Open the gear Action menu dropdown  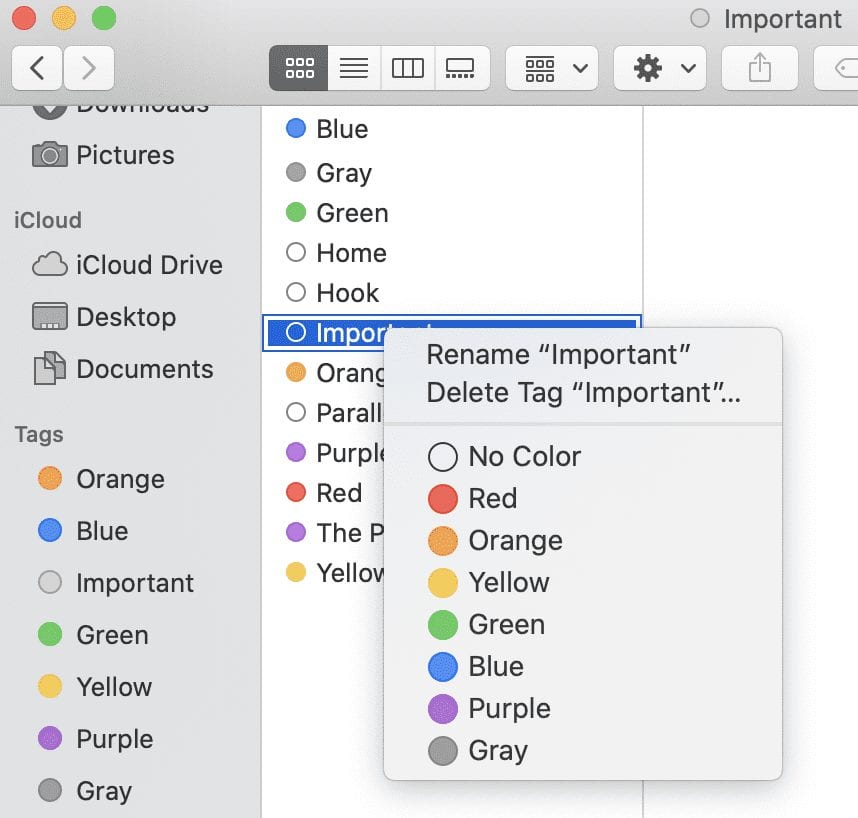pos(660,68)
